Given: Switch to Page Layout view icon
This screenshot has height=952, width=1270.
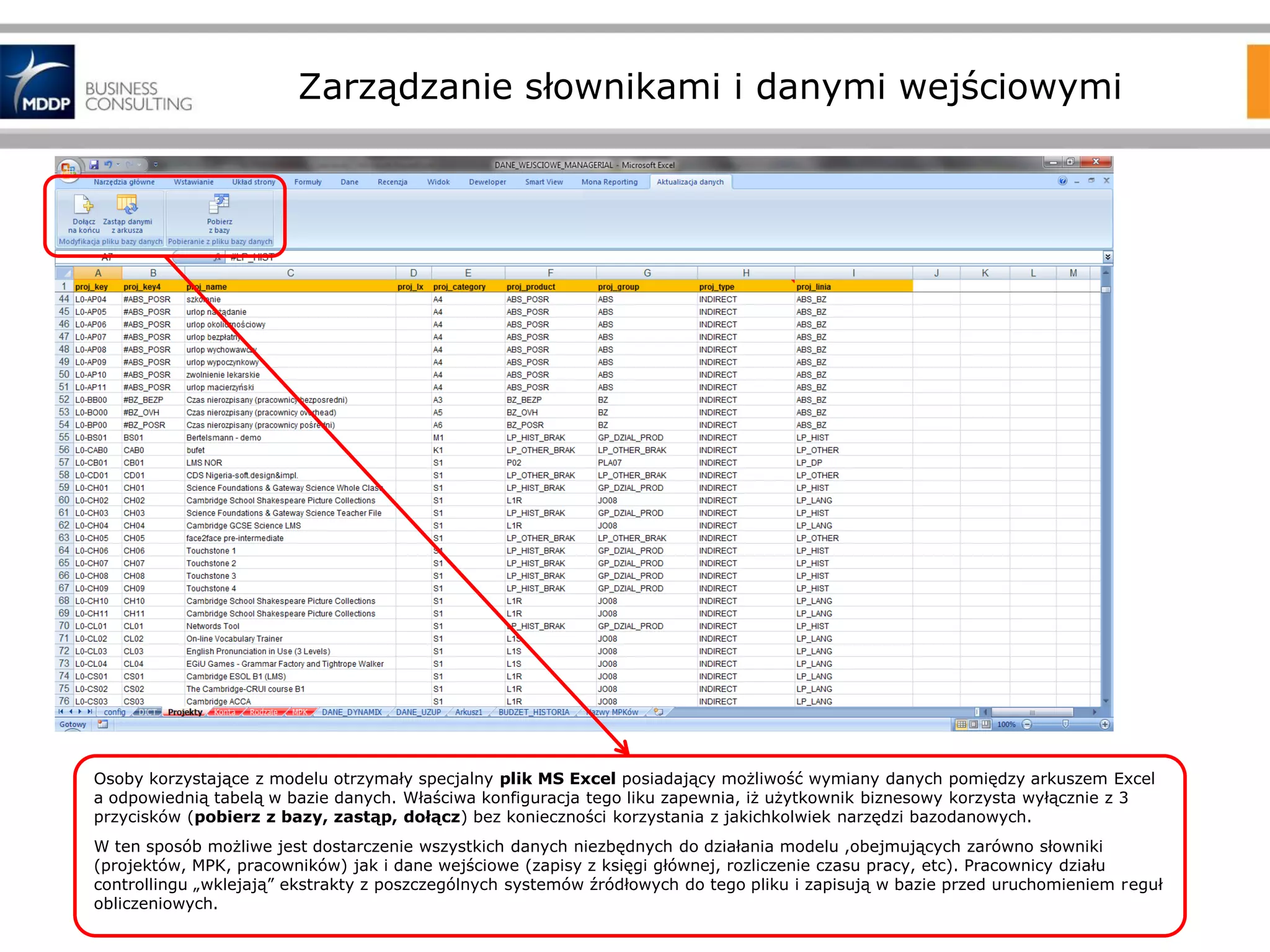Looking at the screenshot, I should click(974, 725).
